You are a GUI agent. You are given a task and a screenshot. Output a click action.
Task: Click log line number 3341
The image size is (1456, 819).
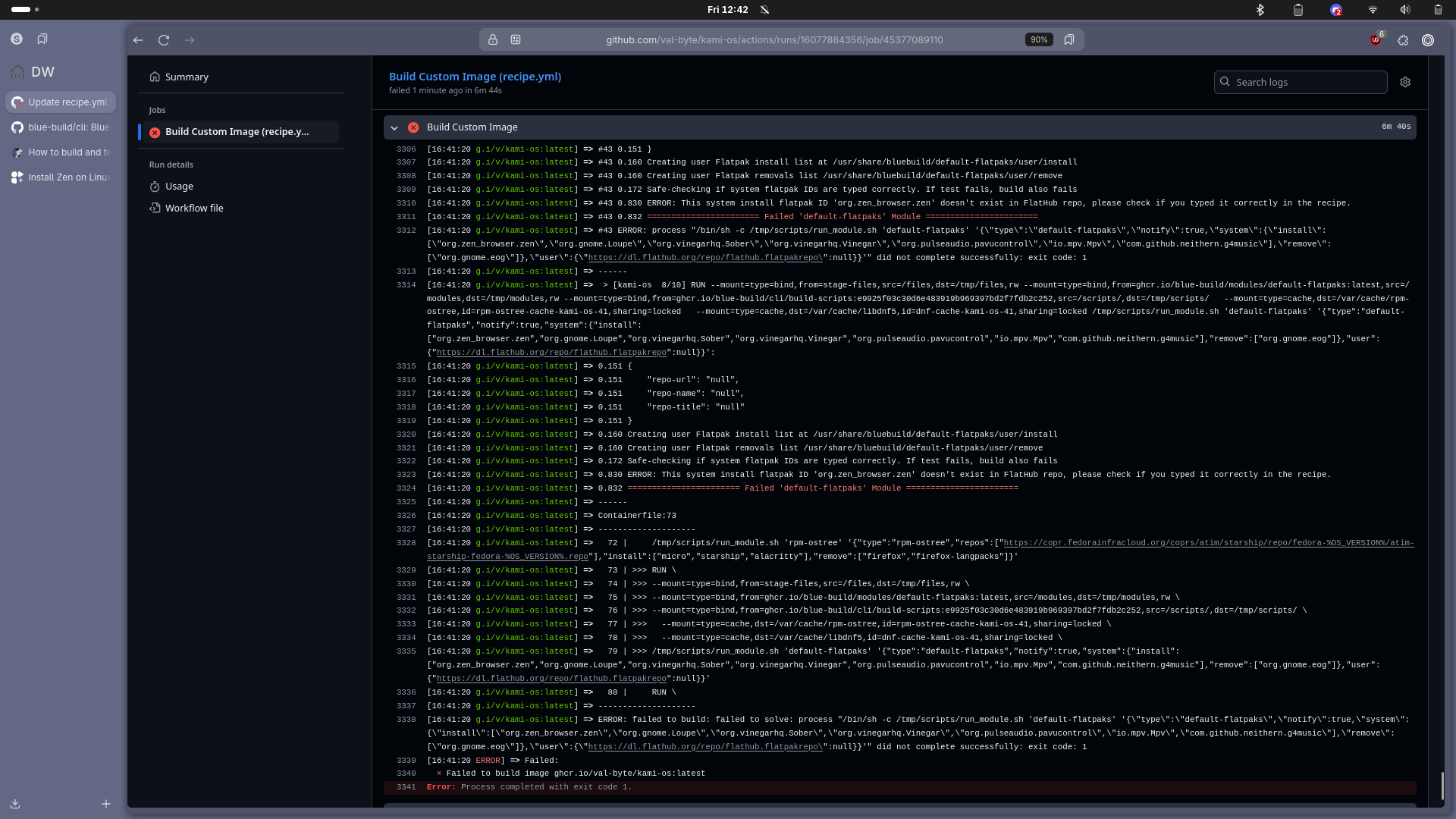[406, 787]
